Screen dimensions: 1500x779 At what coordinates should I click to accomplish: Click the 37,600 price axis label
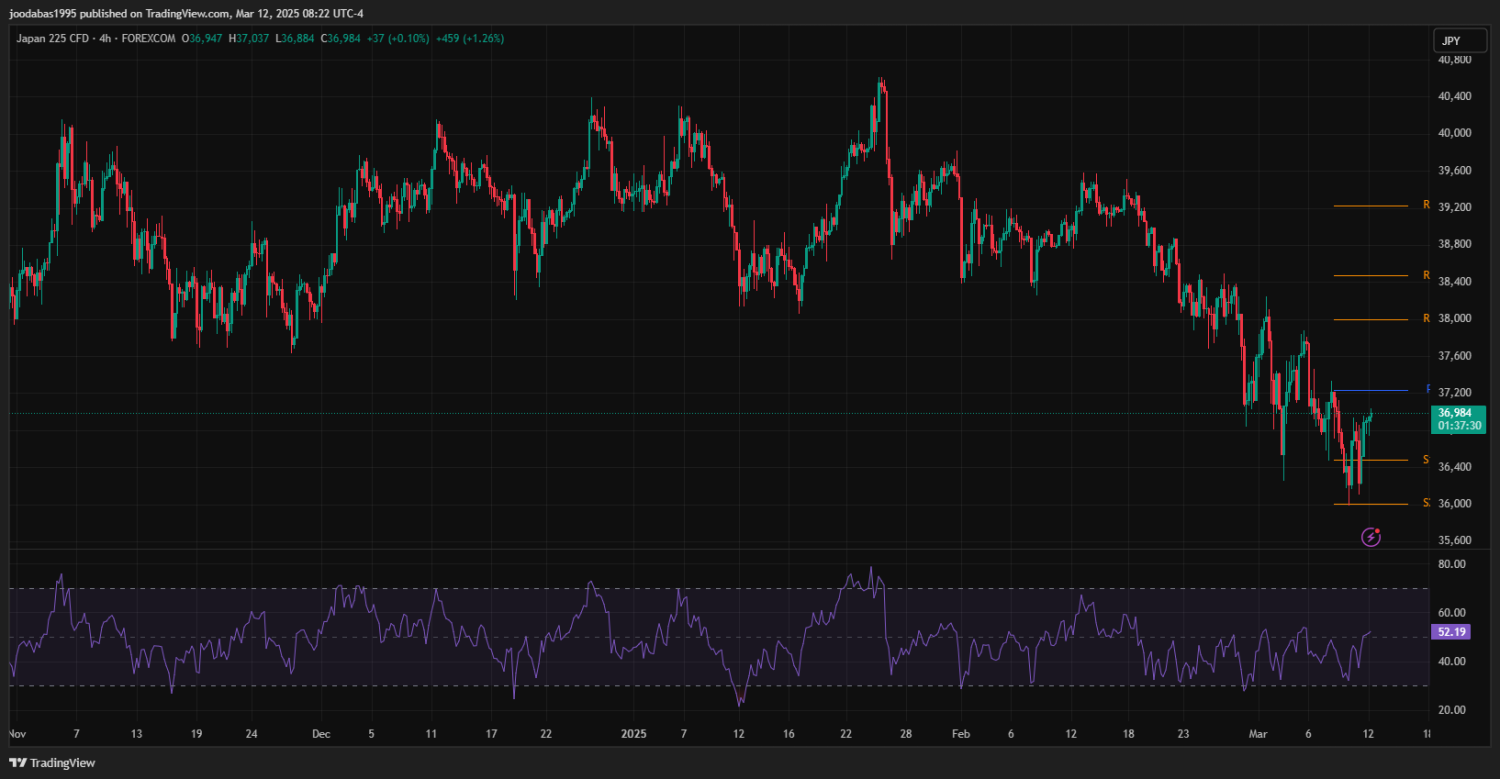coord(1454,355)
